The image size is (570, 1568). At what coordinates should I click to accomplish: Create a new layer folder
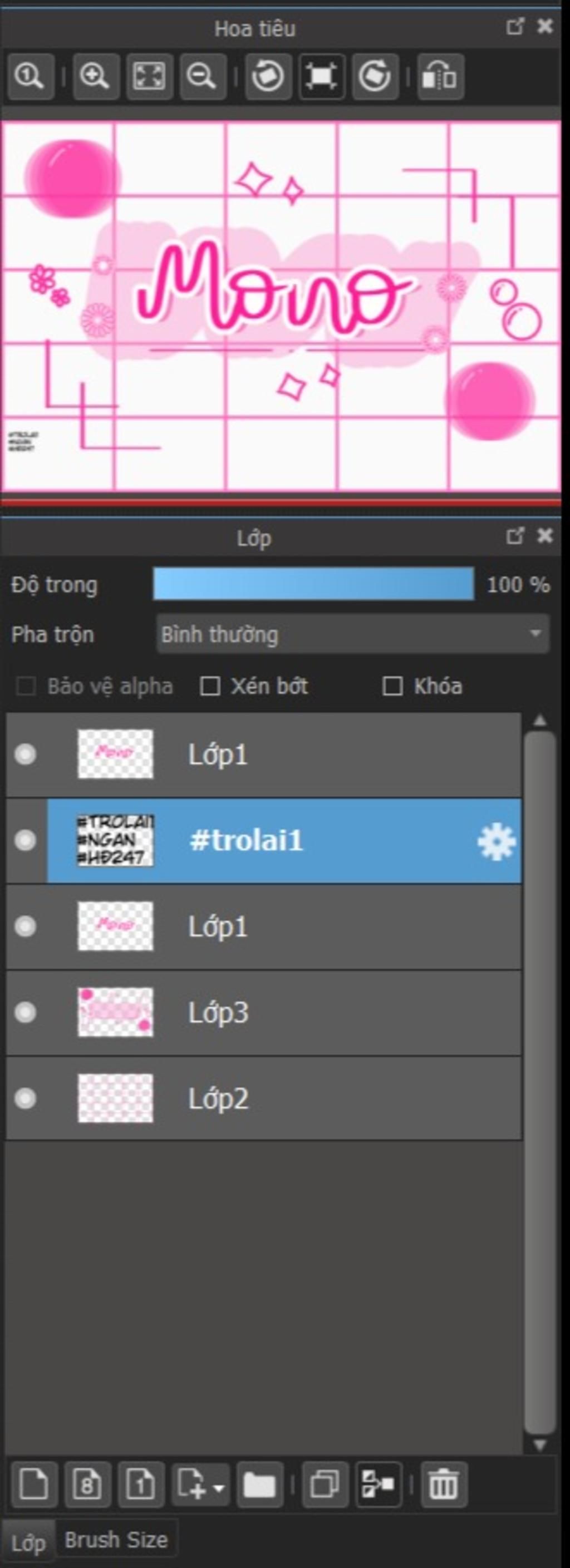[260, 1484]
